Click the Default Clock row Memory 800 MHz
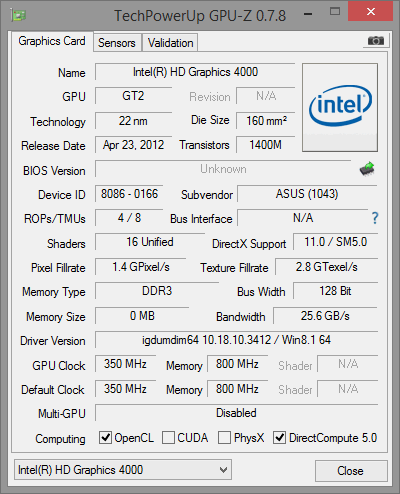 point(237,389)
